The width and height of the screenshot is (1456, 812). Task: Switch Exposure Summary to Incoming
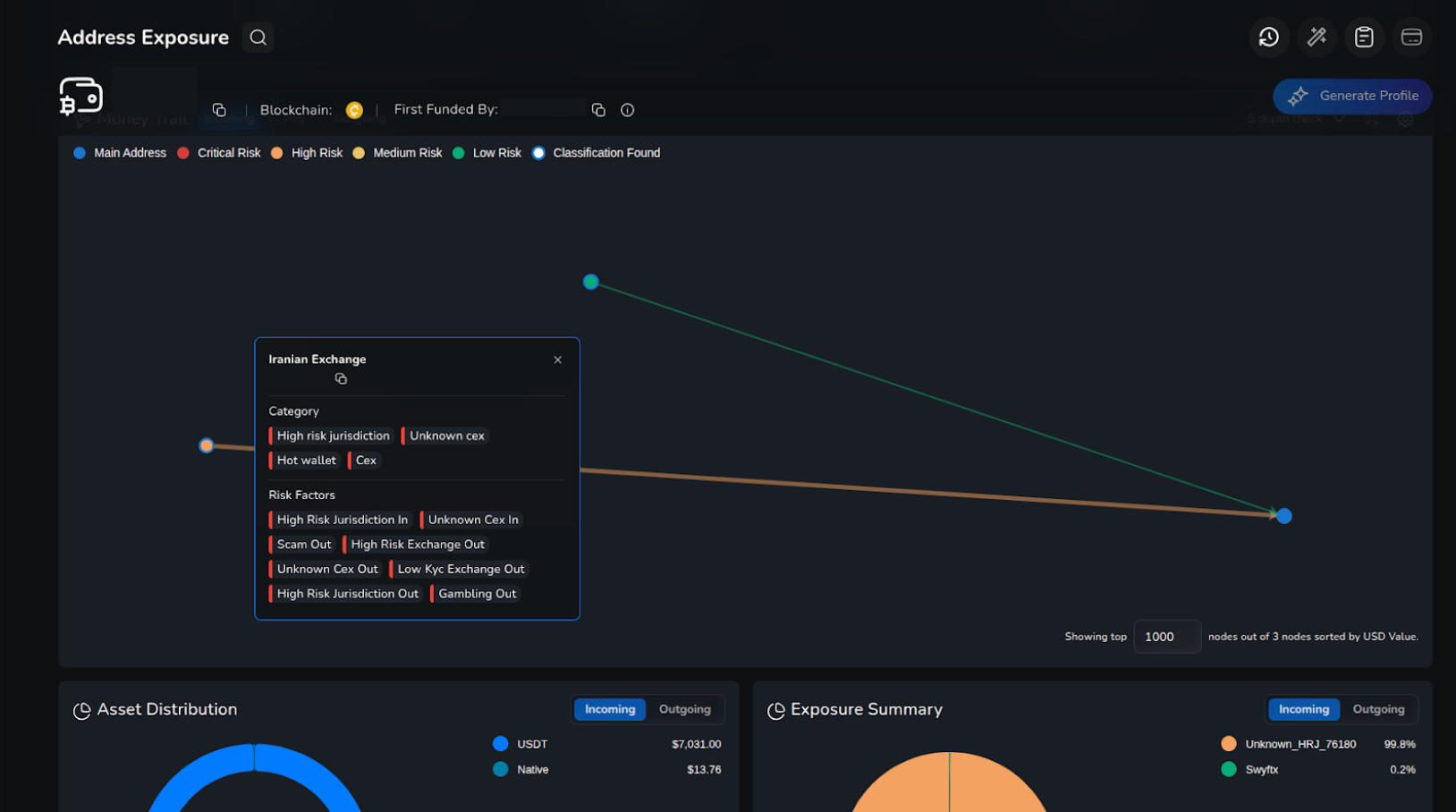click(x=1304, y=709)
